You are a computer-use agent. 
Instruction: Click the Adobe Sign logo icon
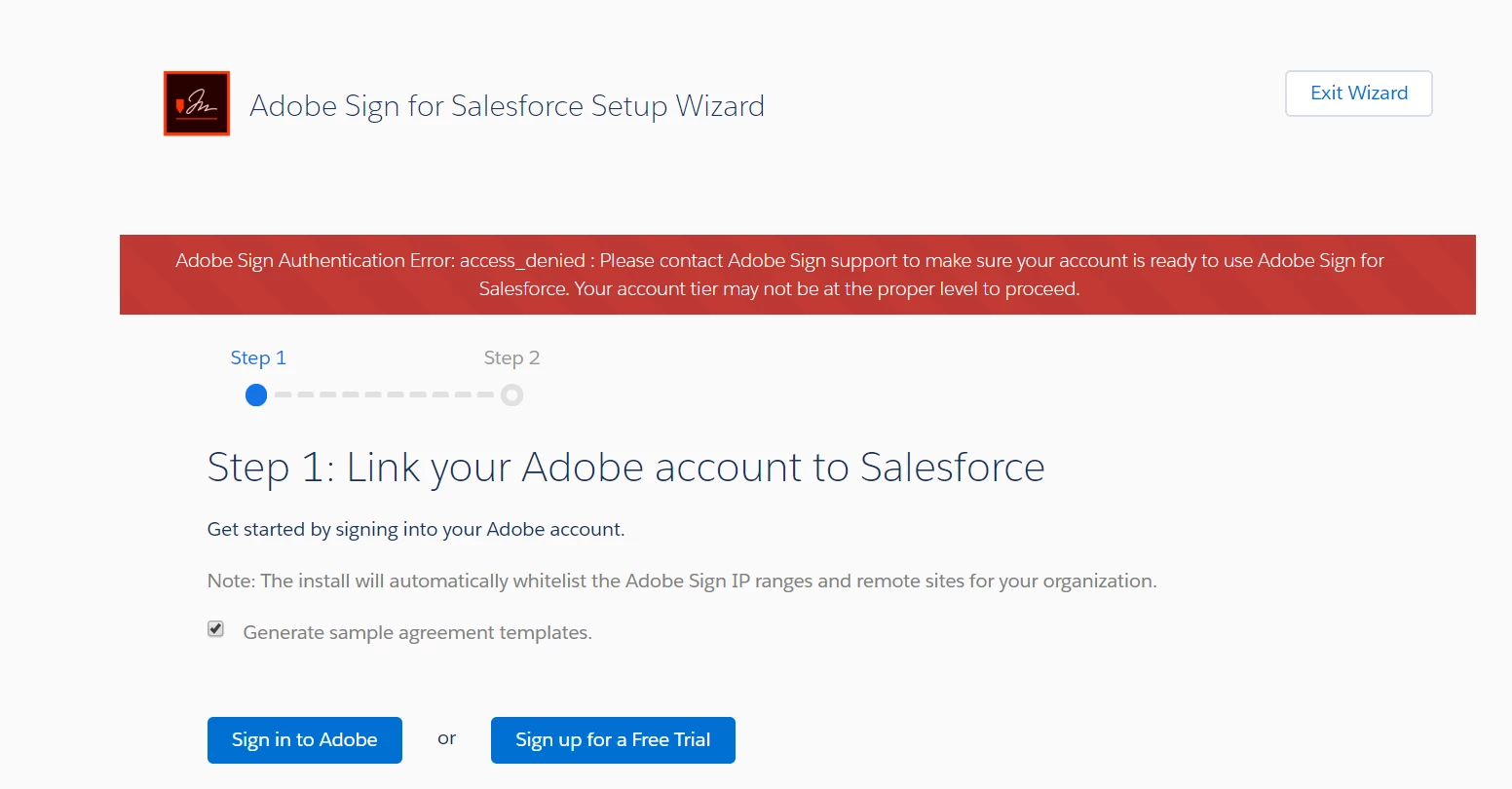pos(197,103)
